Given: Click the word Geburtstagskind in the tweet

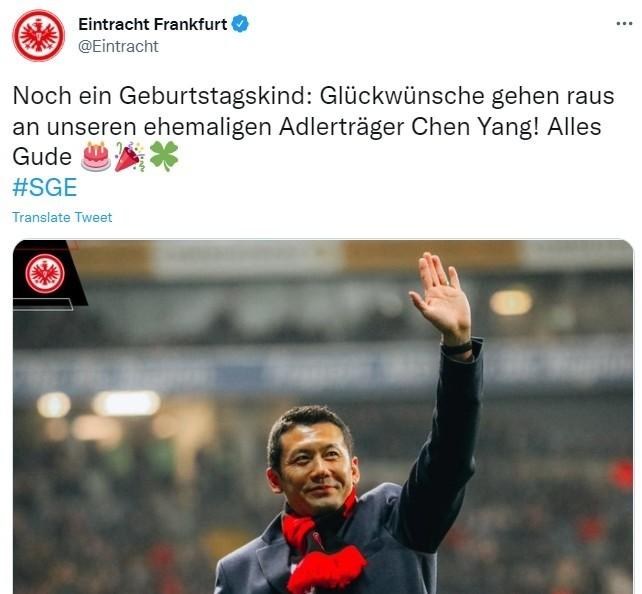Looking at the screenshot, I should coord(212,97).
